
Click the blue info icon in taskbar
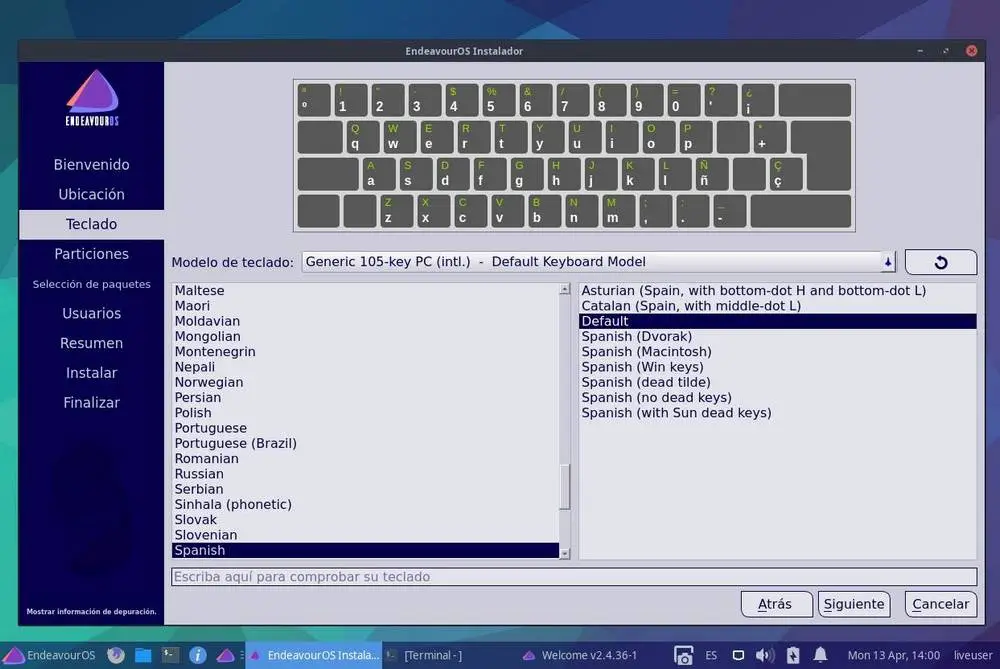(198, 655)
